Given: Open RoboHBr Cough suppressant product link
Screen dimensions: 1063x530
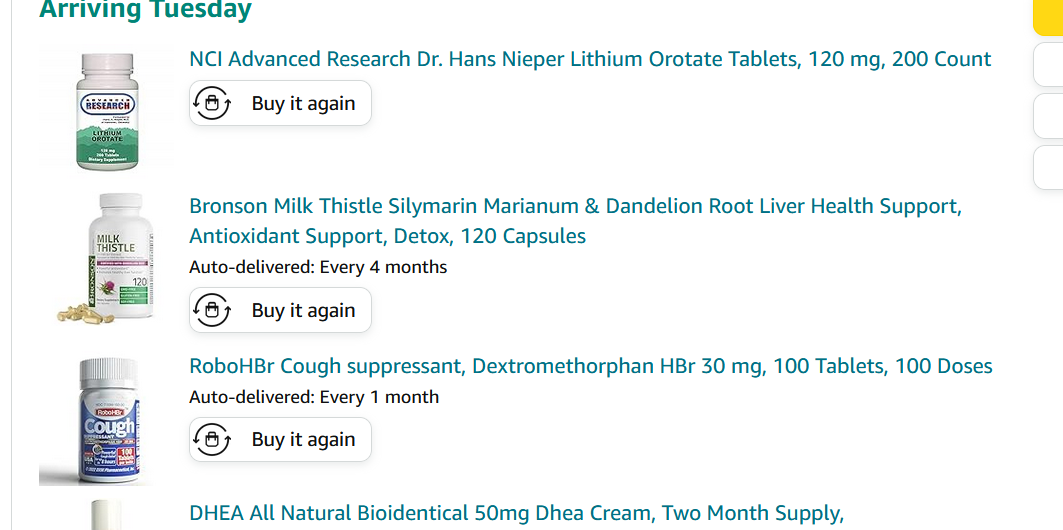Looking at the screenshot, I should 590,366.
